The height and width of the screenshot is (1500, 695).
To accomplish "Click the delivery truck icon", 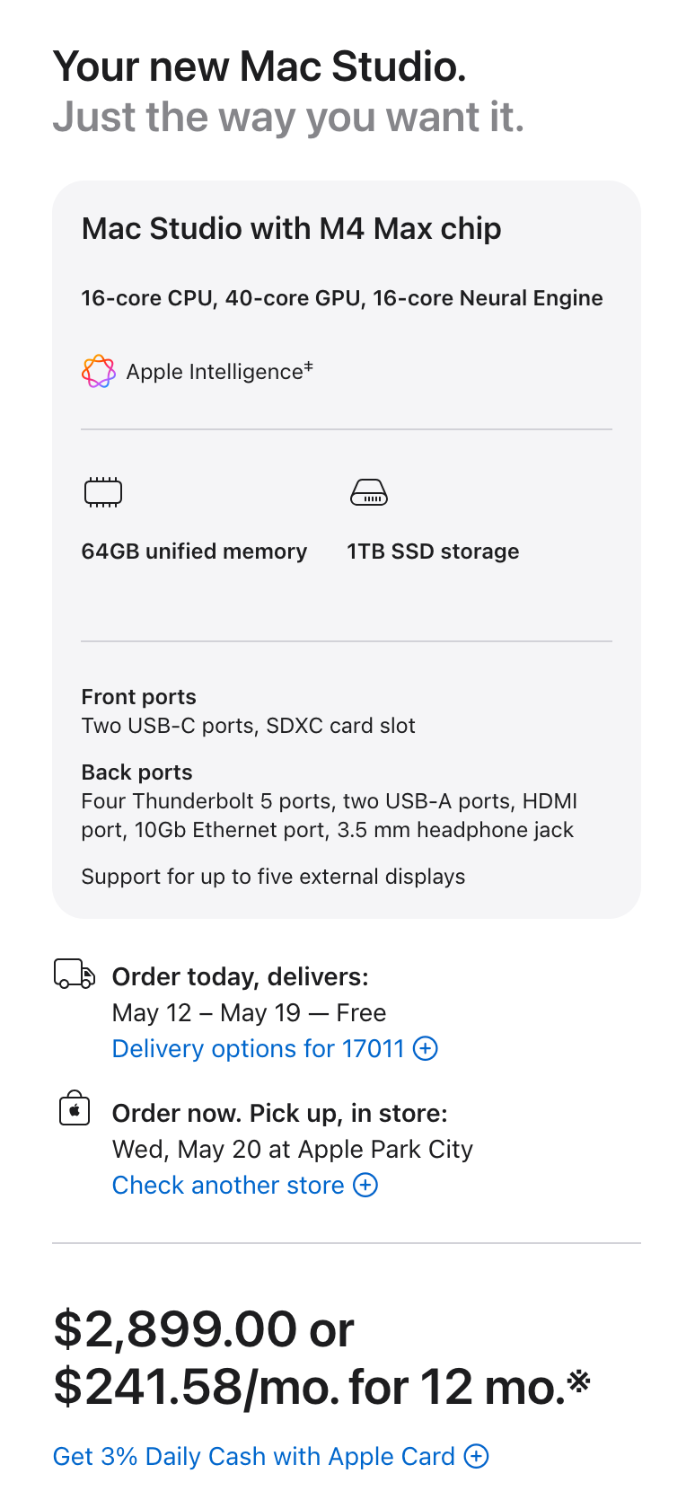I will coord(74,974).
